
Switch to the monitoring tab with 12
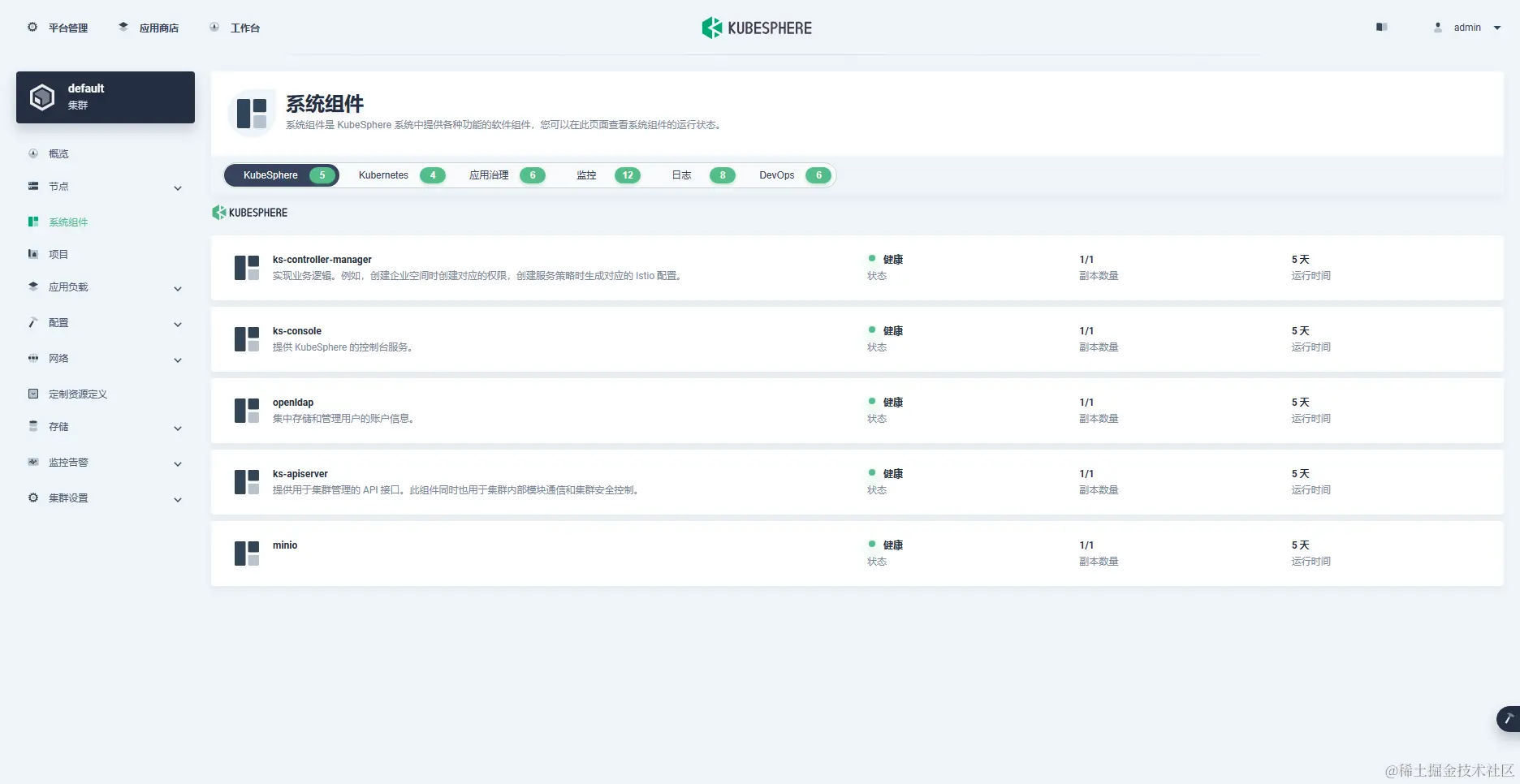click(608, 175)
